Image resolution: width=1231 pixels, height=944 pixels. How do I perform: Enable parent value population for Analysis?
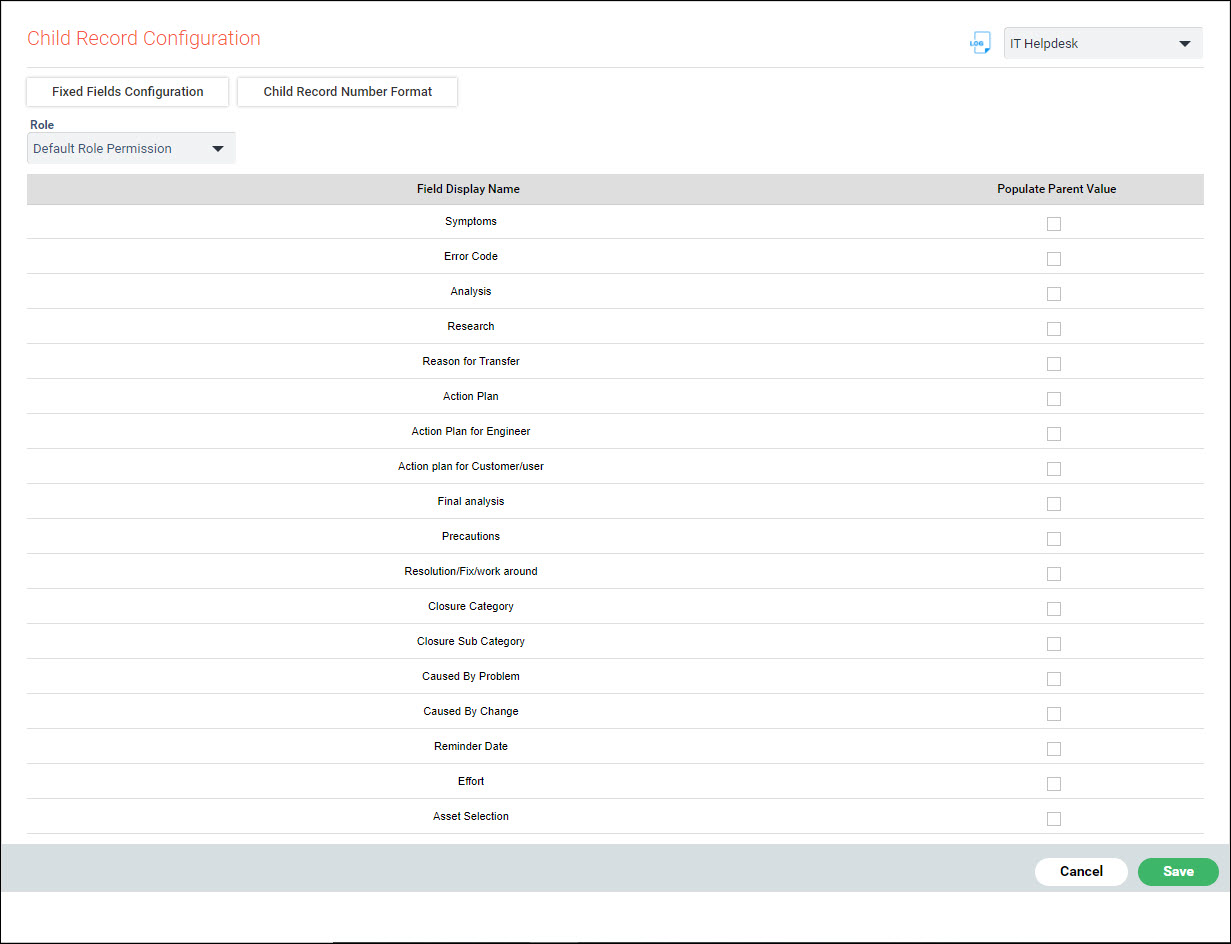click(x=1053, y=293)
